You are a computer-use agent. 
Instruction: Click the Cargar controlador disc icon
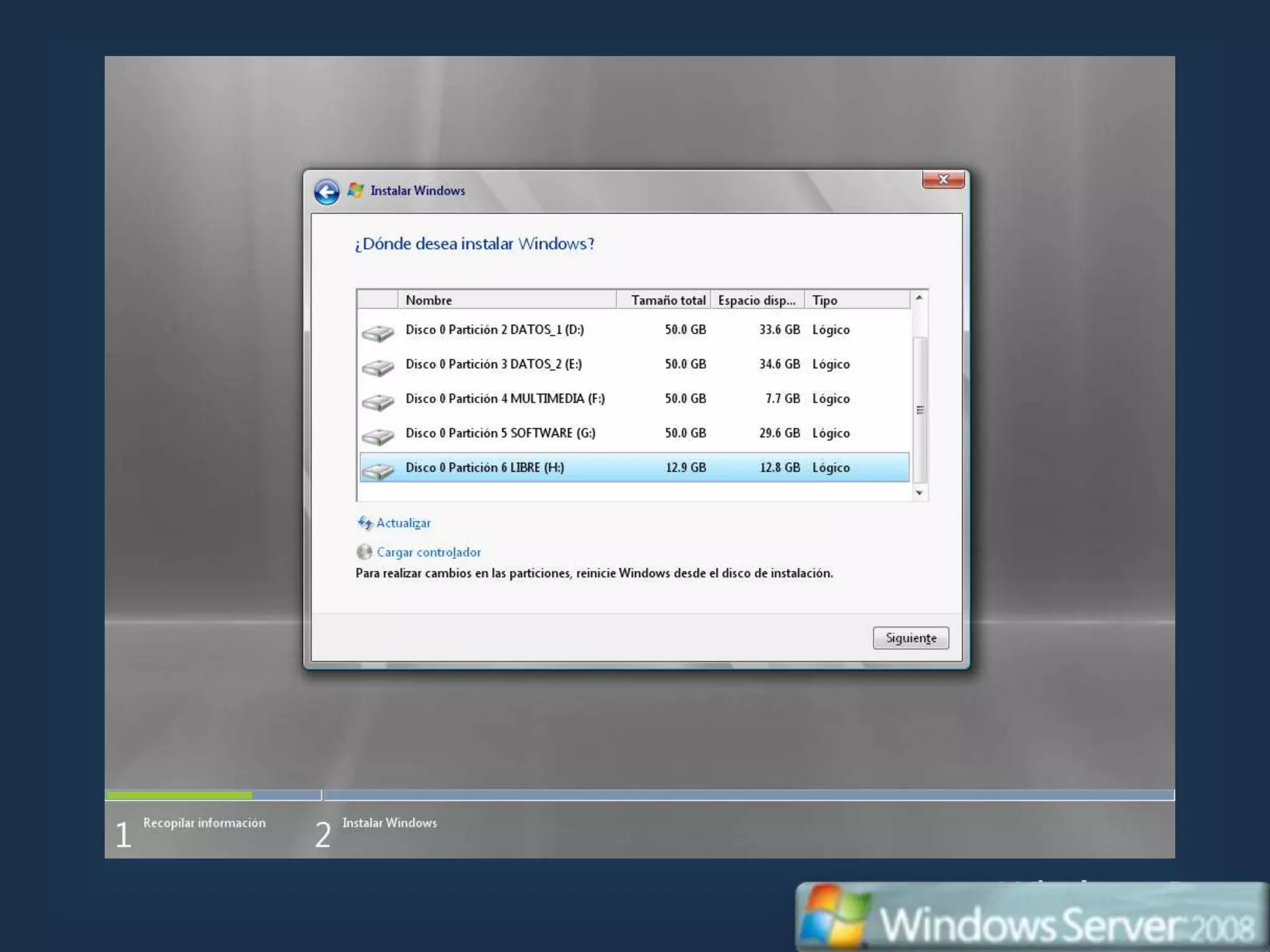(x=364, y=552)
